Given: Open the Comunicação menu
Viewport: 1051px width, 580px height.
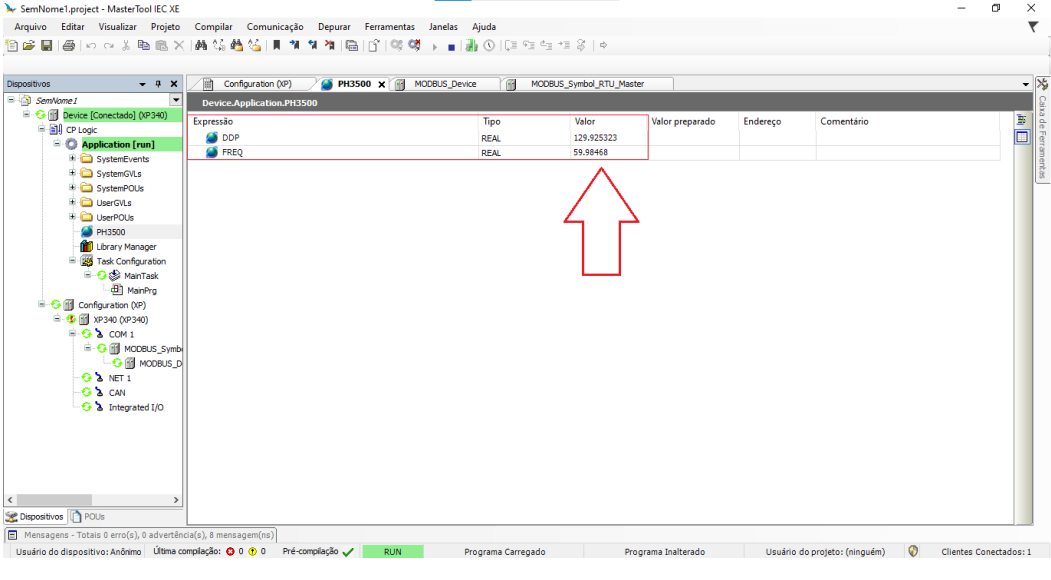Looking at the screenshot, I should 275,26.
